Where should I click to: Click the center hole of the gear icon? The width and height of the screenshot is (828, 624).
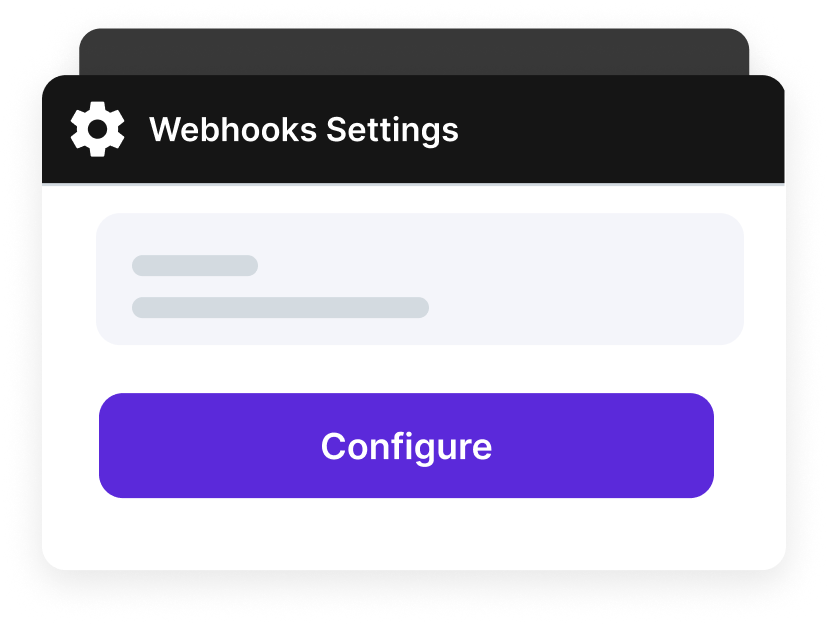pyautogui.click(x=97, y=130)
